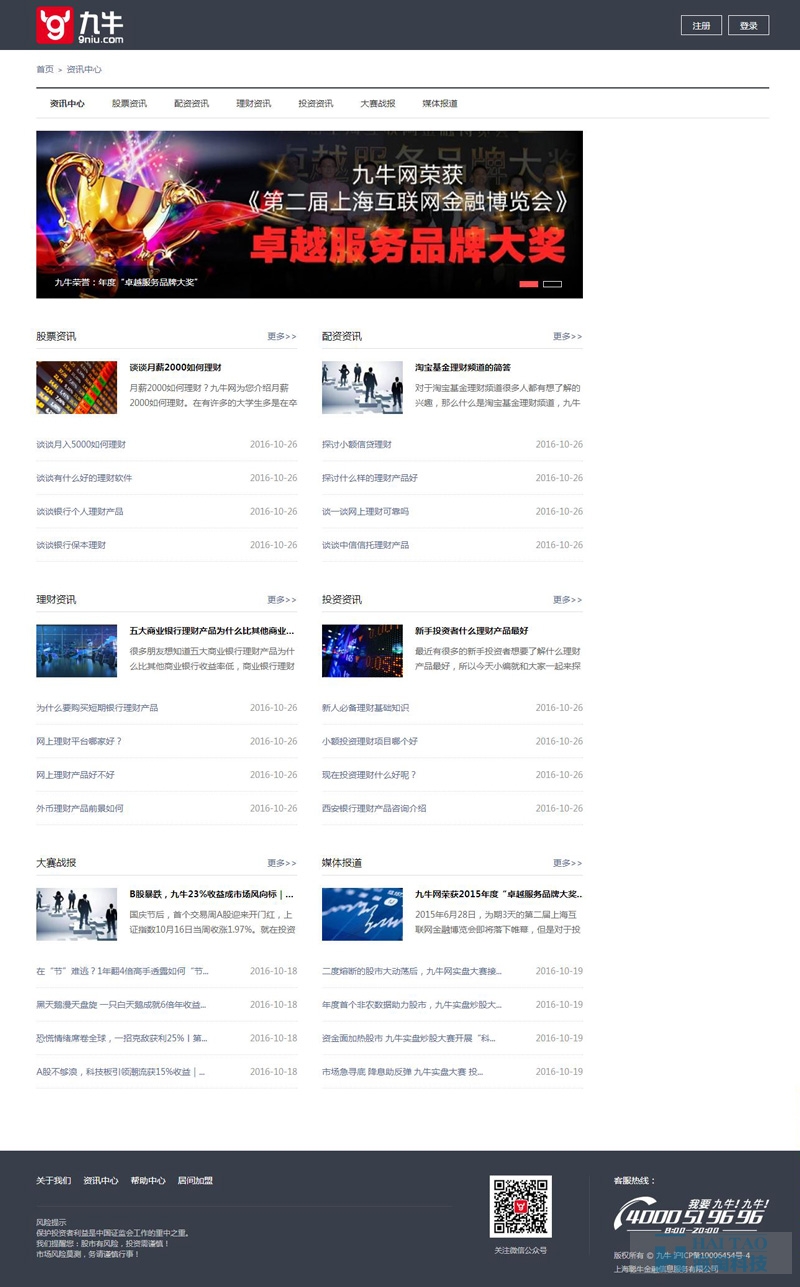Open 谈谈中信信托理财产品 link
The image size is (800, 1287).
tap(366, 546)
